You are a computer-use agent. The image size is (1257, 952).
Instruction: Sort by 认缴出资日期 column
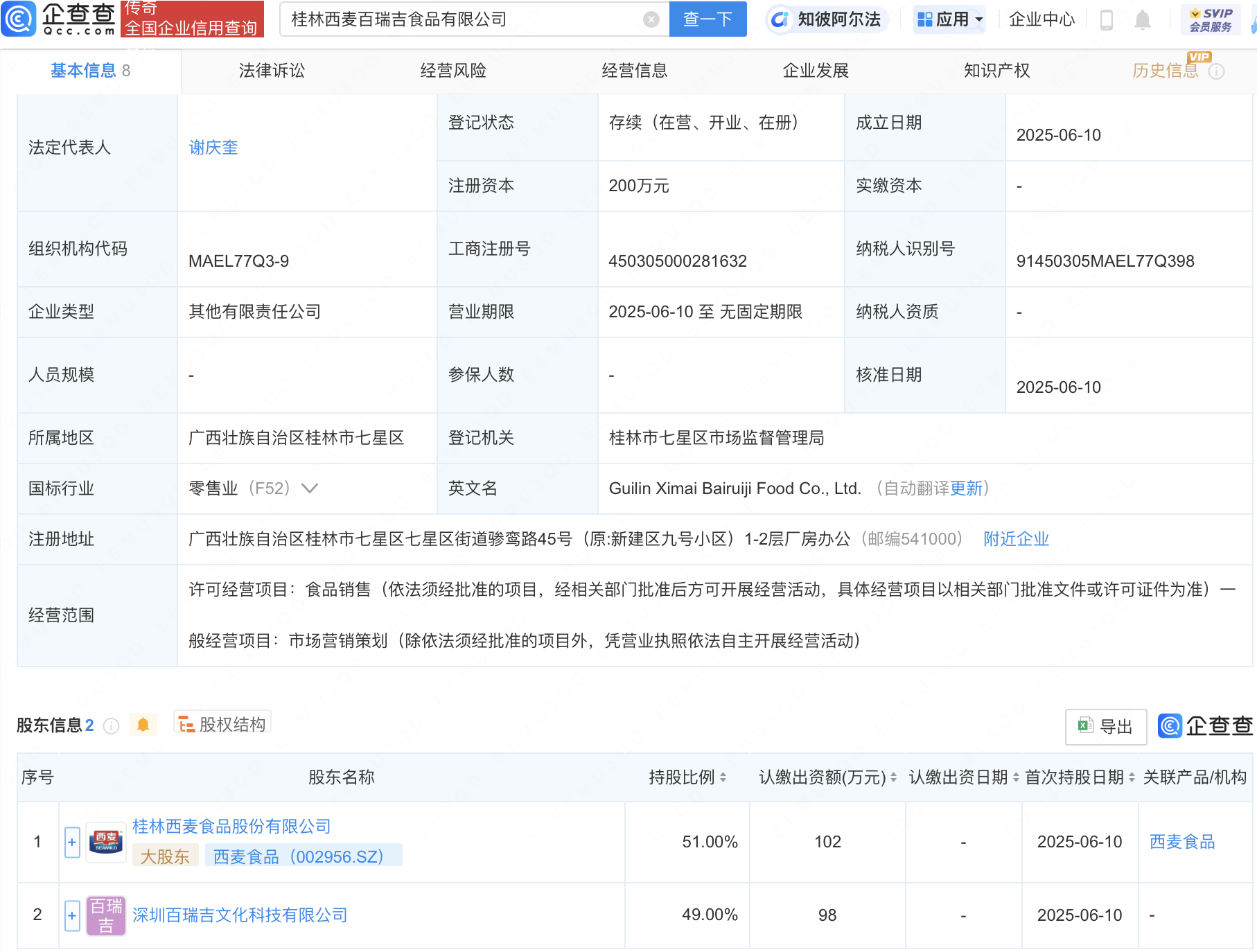point(1016,777)
